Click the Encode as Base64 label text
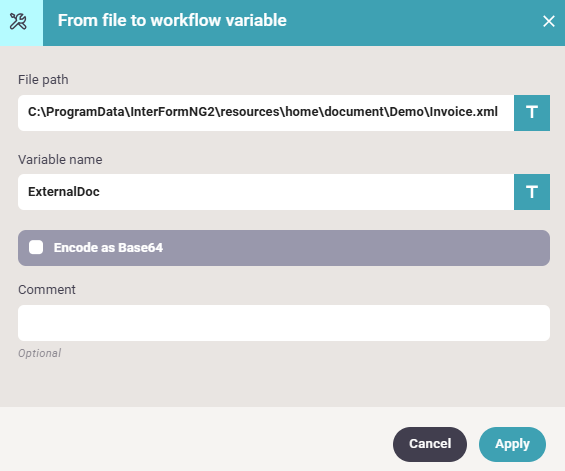The image size is (565, 471). coord(108,248)
